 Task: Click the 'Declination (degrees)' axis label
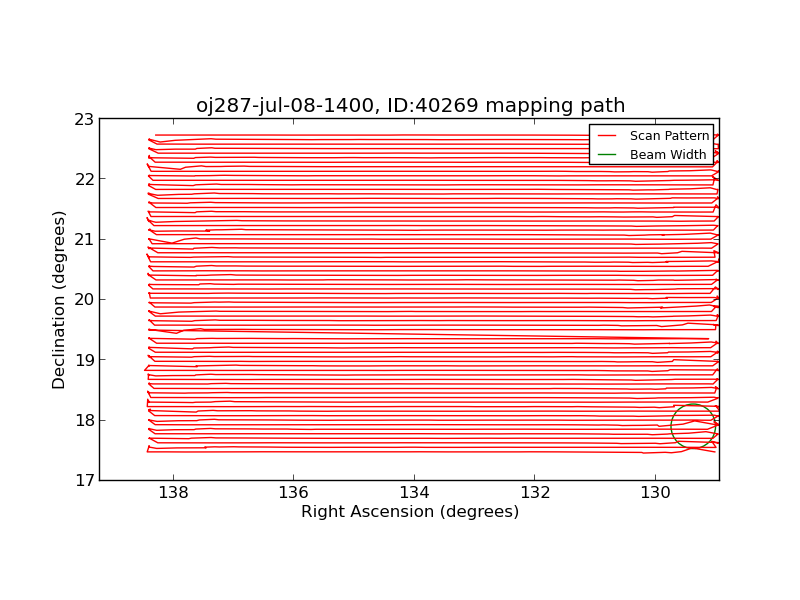point(59,300)
